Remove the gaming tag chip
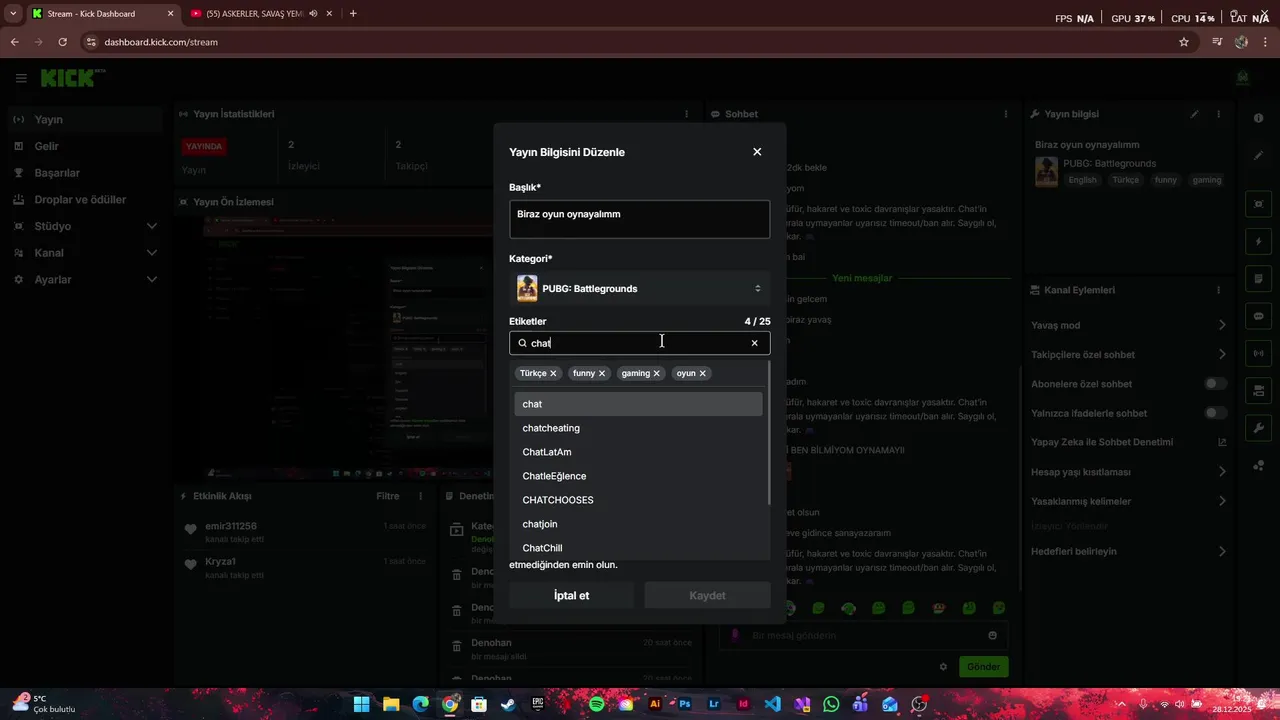The image size is (1280, 720). (656, 373)
